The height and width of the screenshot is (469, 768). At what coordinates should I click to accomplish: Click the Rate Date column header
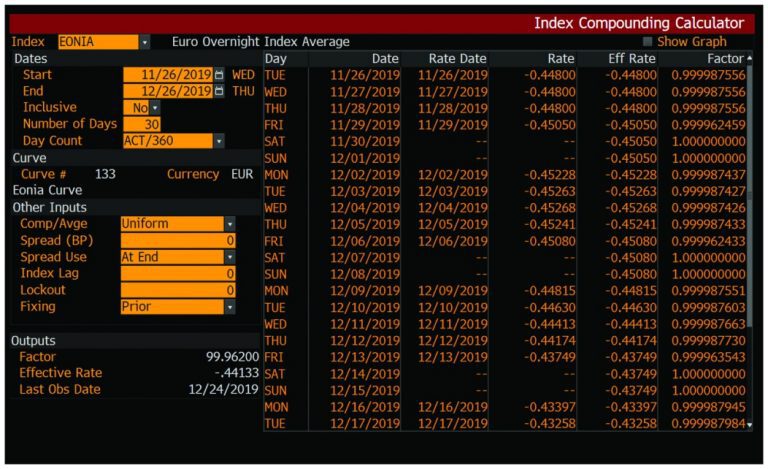tap(457, 59)
